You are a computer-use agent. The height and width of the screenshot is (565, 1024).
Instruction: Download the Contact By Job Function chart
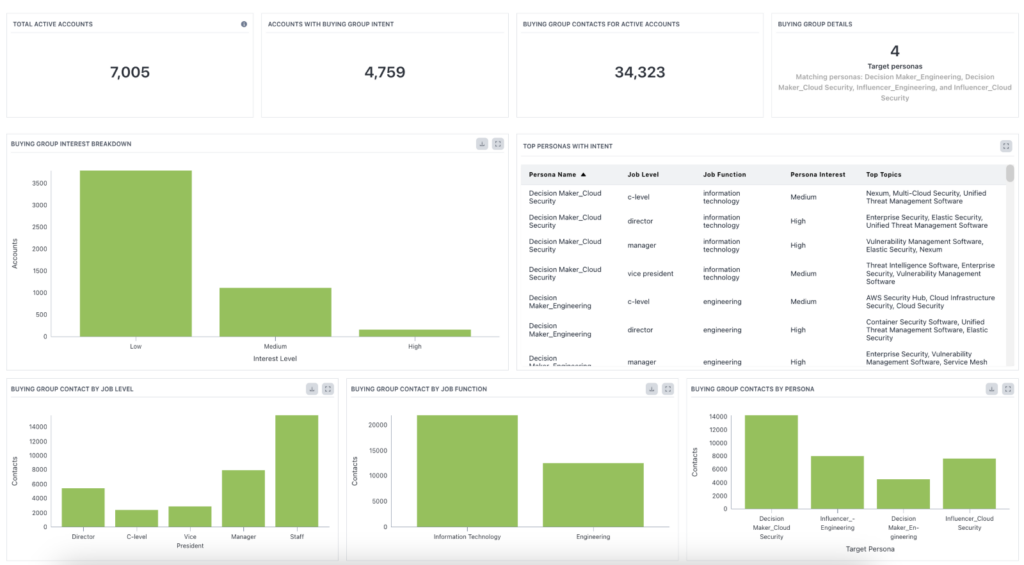coord(652,389)
